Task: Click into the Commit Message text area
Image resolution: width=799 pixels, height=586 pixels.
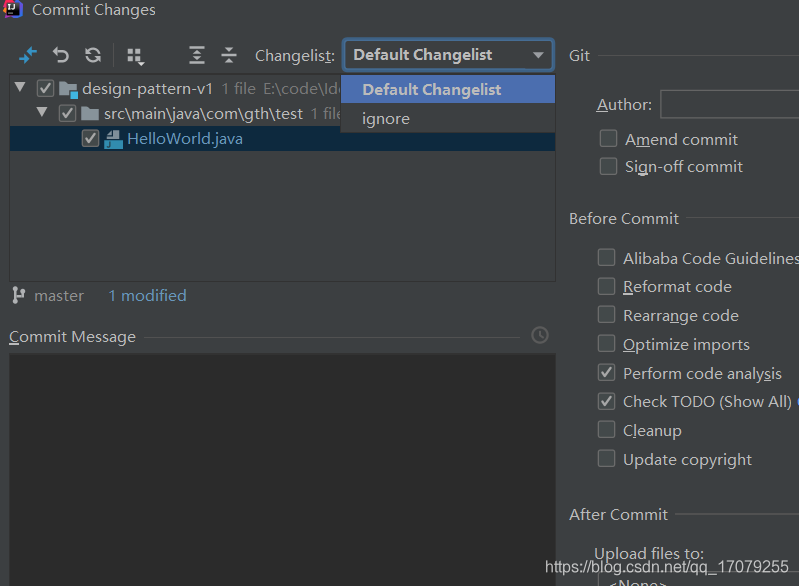Action: (x=282, y=469)
